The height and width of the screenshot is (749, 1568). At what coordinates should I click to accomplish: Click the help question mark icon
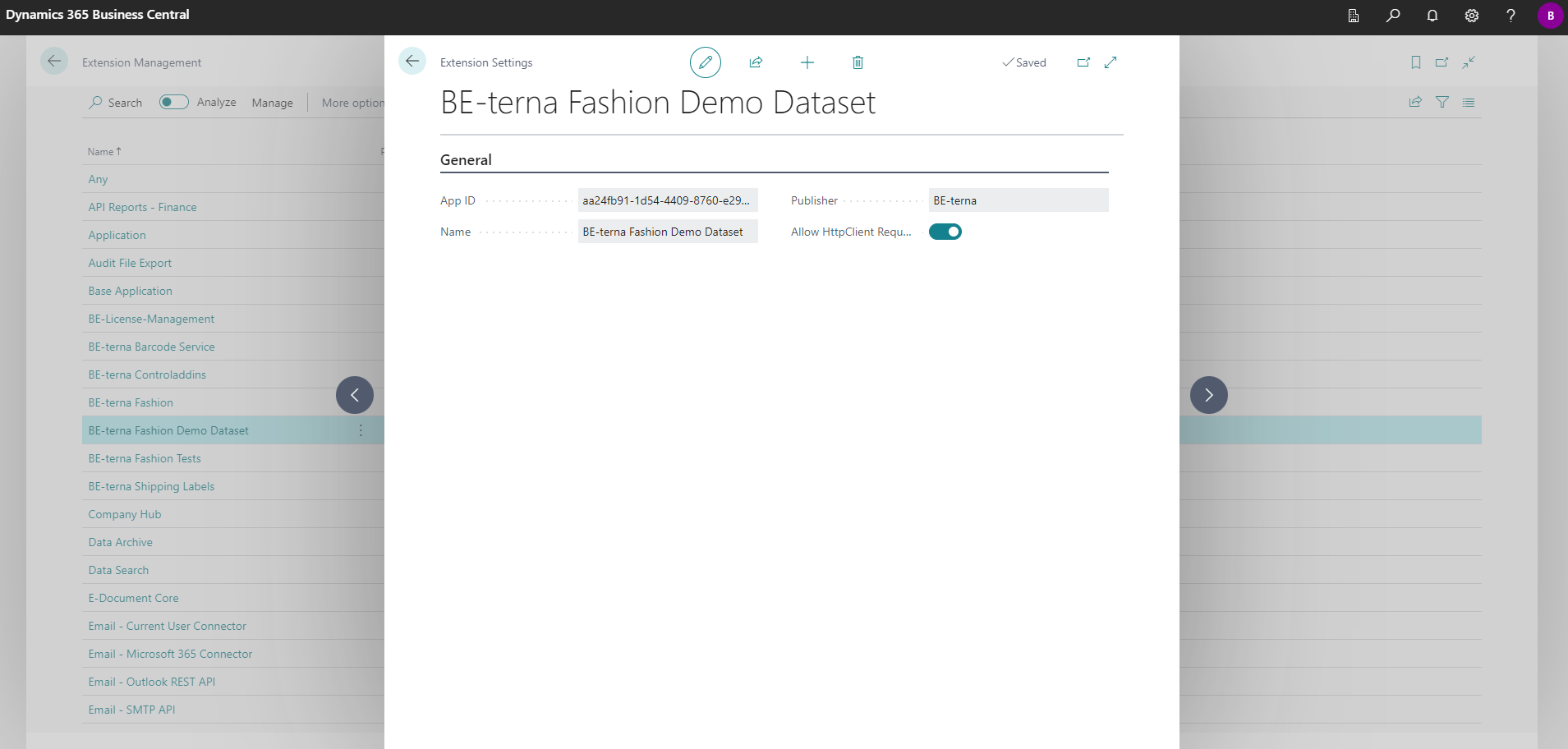tap(1510, 16)
